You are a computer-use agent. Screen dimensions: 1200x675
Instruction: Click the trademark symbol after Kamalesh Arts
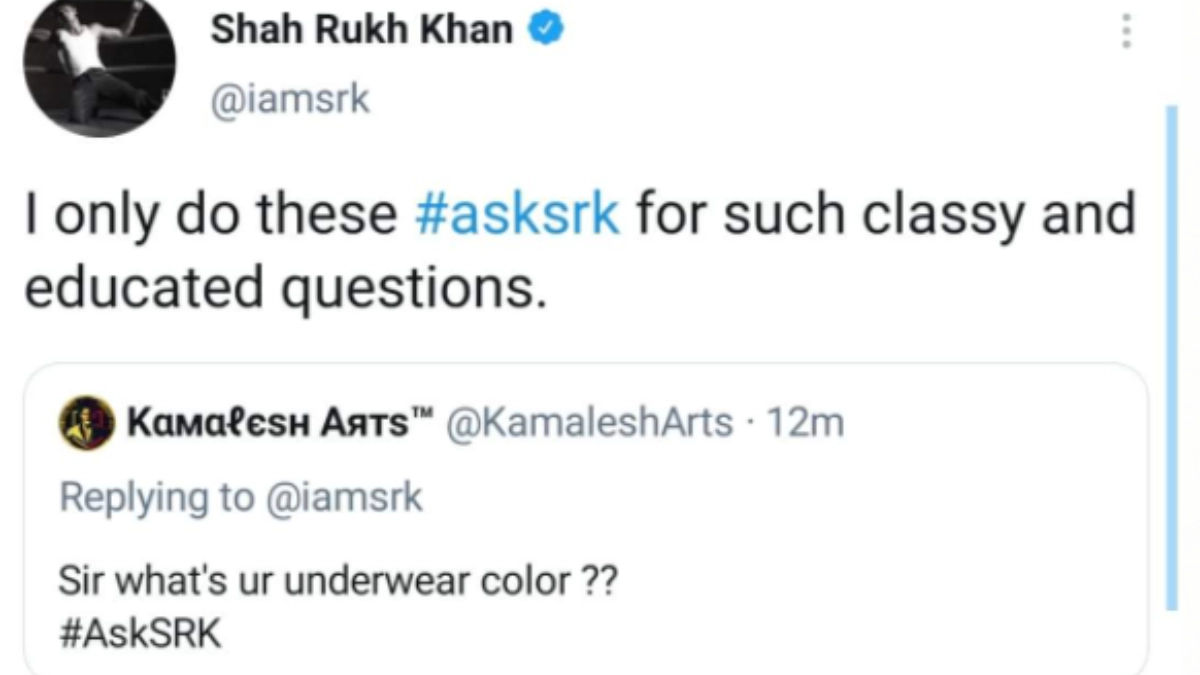[426, 415]
